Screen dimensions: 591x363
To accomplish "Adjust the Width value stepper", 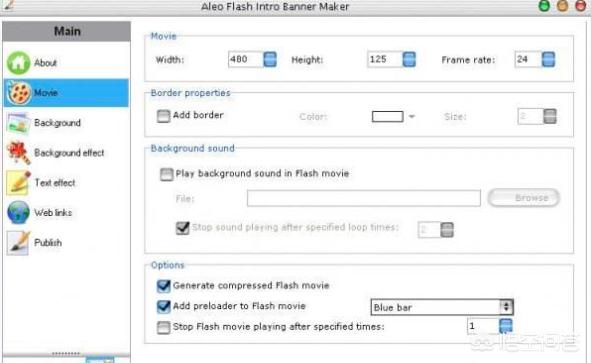I will click(x=270, y=59).
